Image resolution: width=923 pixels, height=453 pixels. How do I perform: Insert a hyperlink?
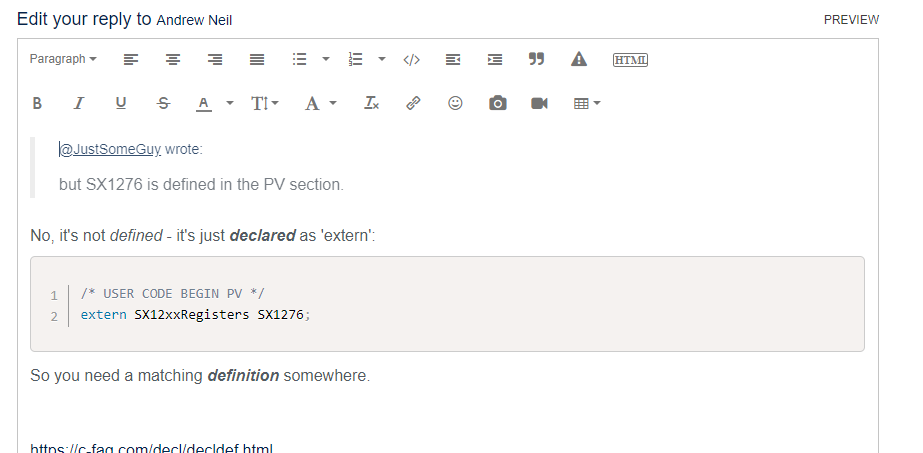413,103
